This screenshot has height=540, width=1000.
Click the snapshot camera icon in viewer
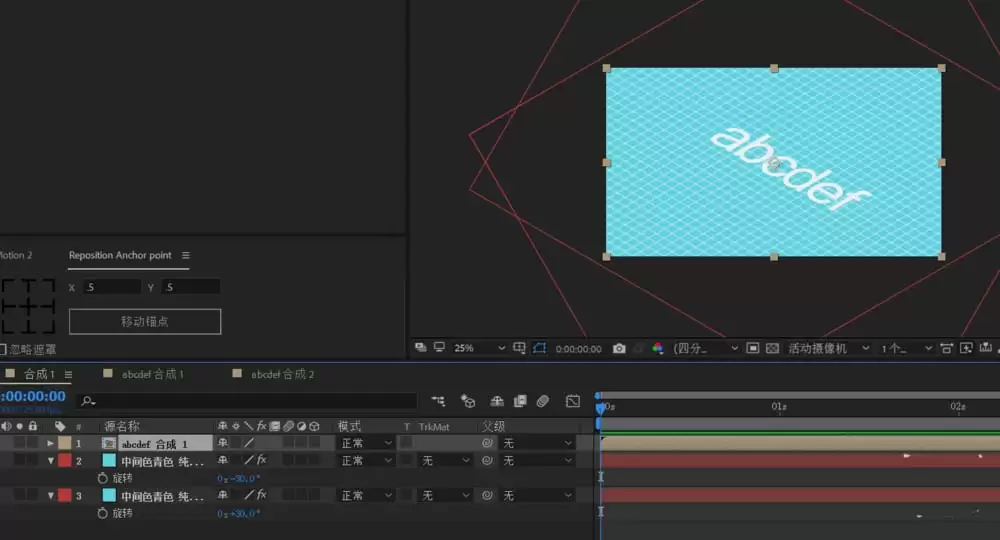click(619, 348)
